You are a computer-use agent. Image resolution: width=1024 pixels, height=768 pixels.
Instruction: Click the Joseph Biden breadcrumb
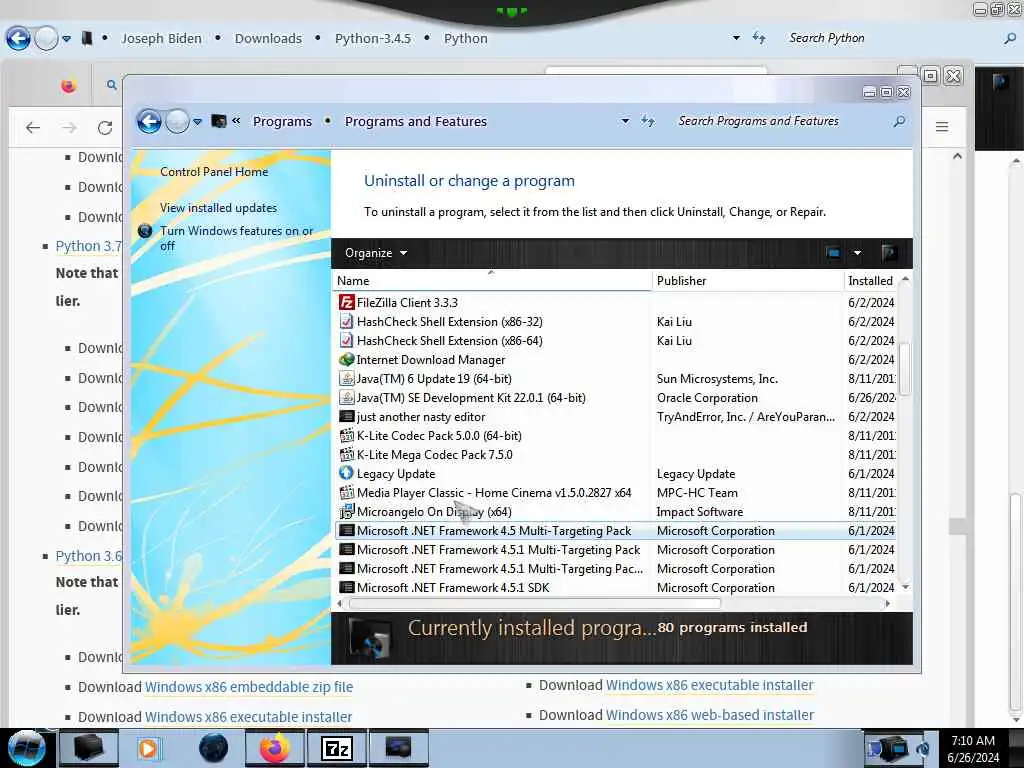point(161,39)
